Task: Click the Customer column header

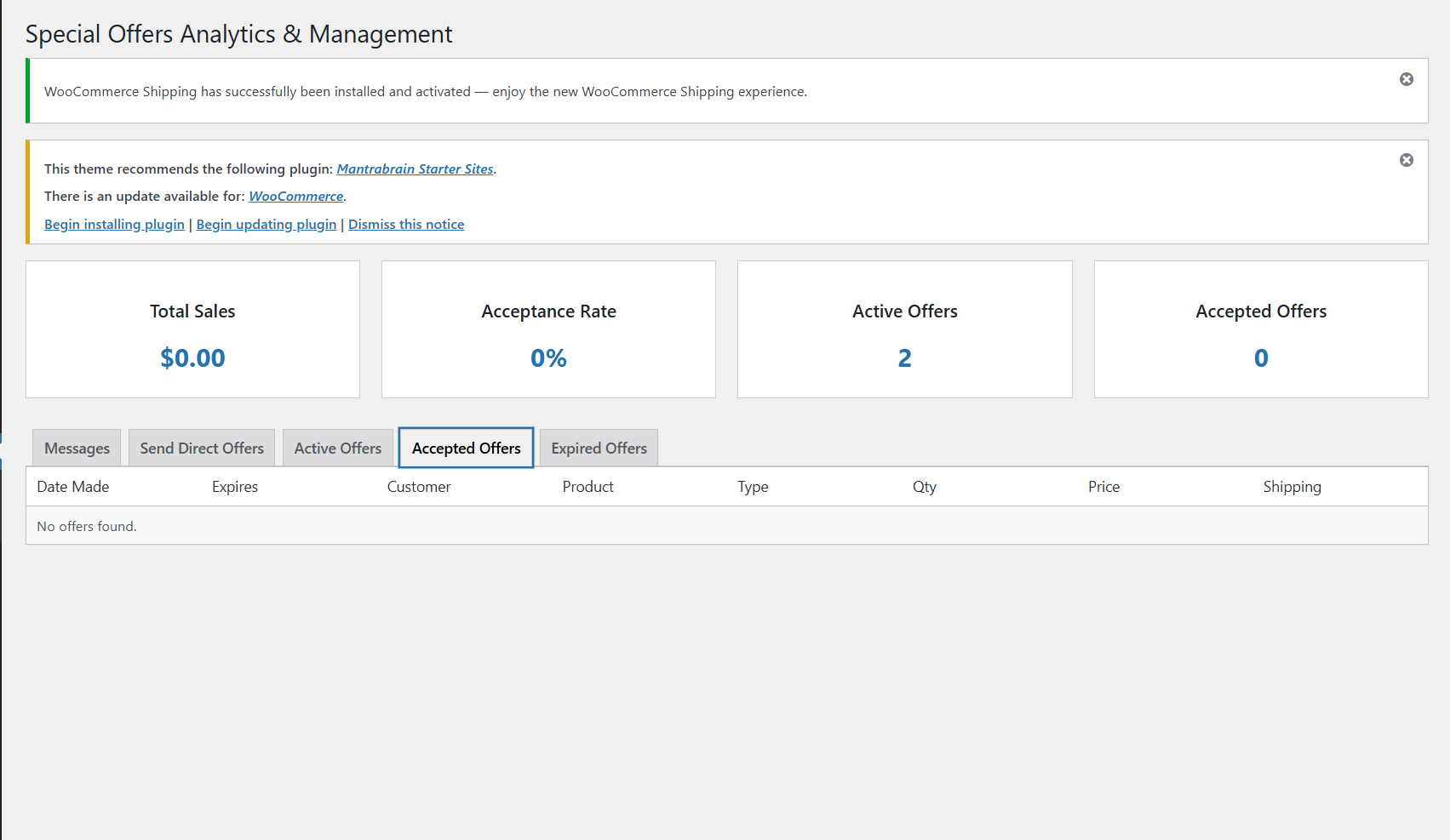Action: [x=419, y=487]
